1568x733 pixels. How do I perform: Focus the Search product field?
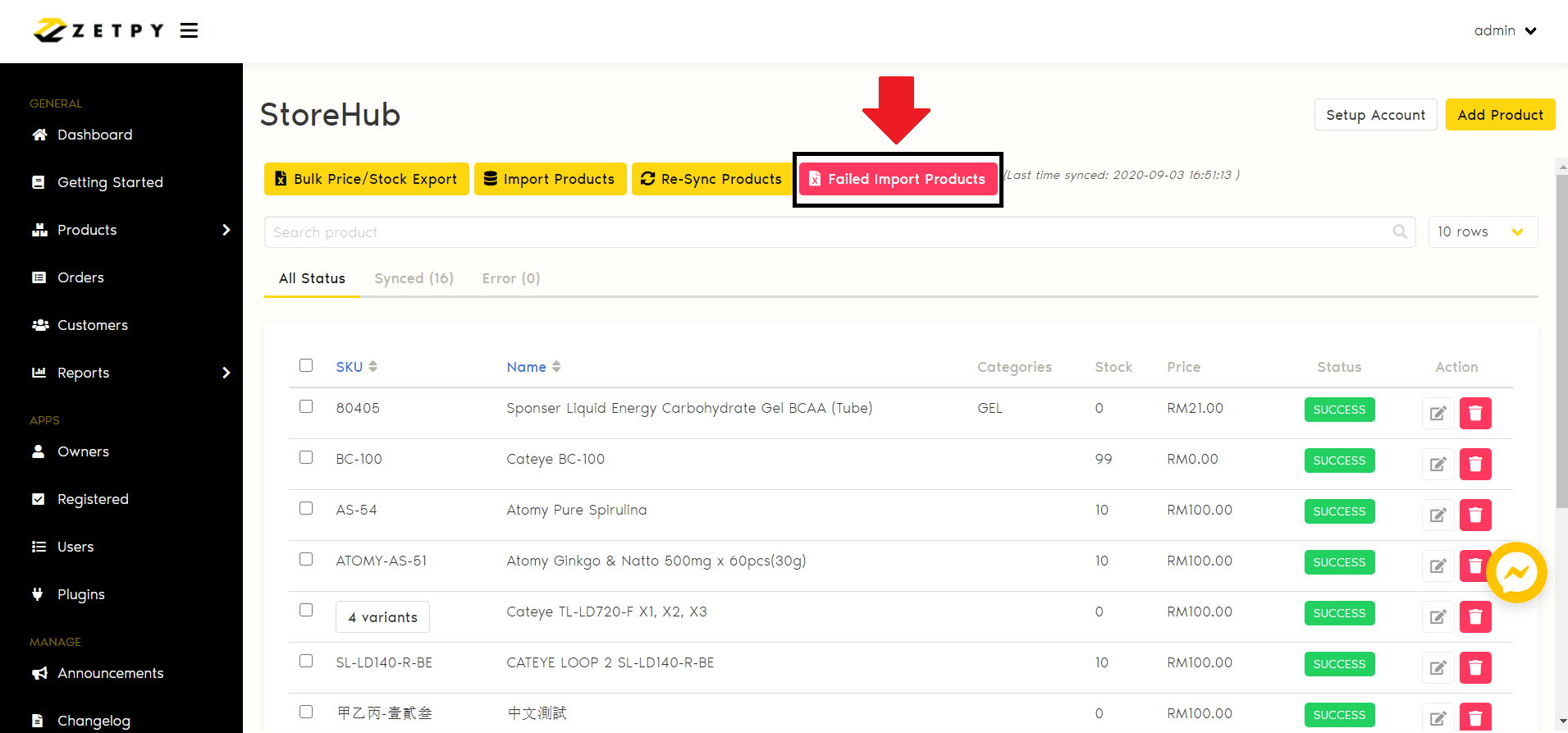pos(821,232)
